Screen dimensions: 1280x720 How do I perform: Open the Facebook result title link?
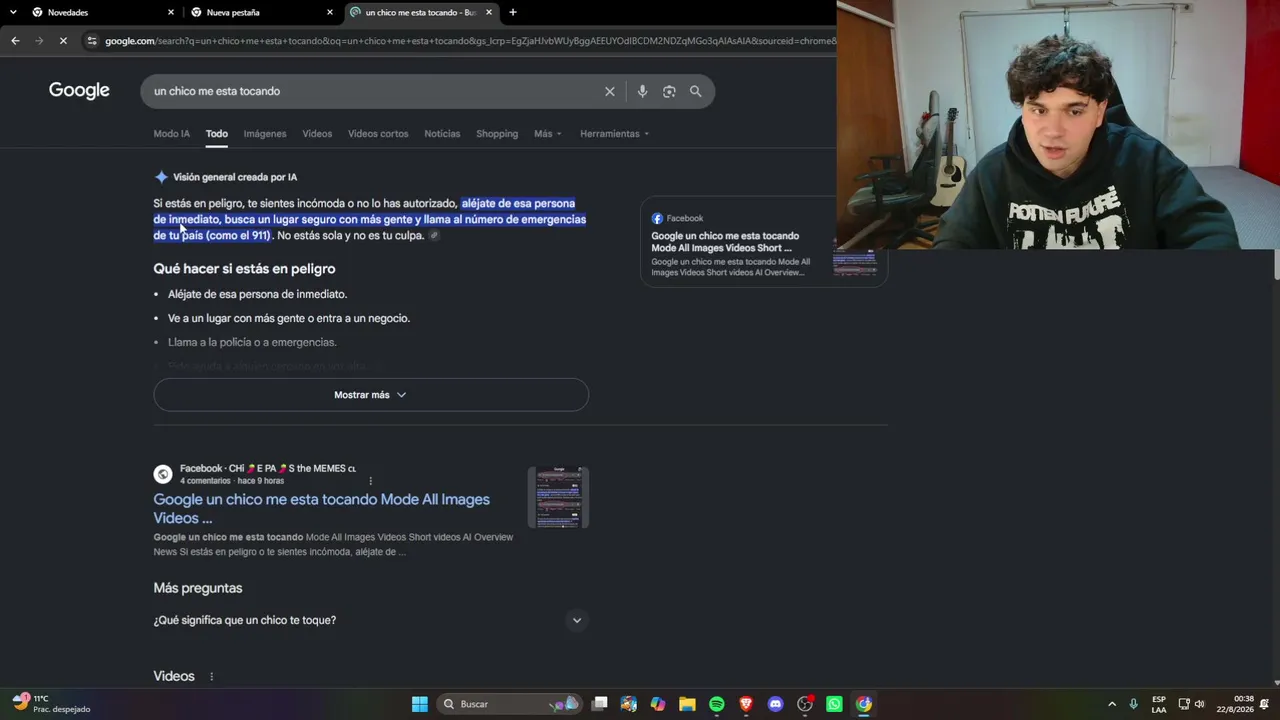(x=321, y=509)
